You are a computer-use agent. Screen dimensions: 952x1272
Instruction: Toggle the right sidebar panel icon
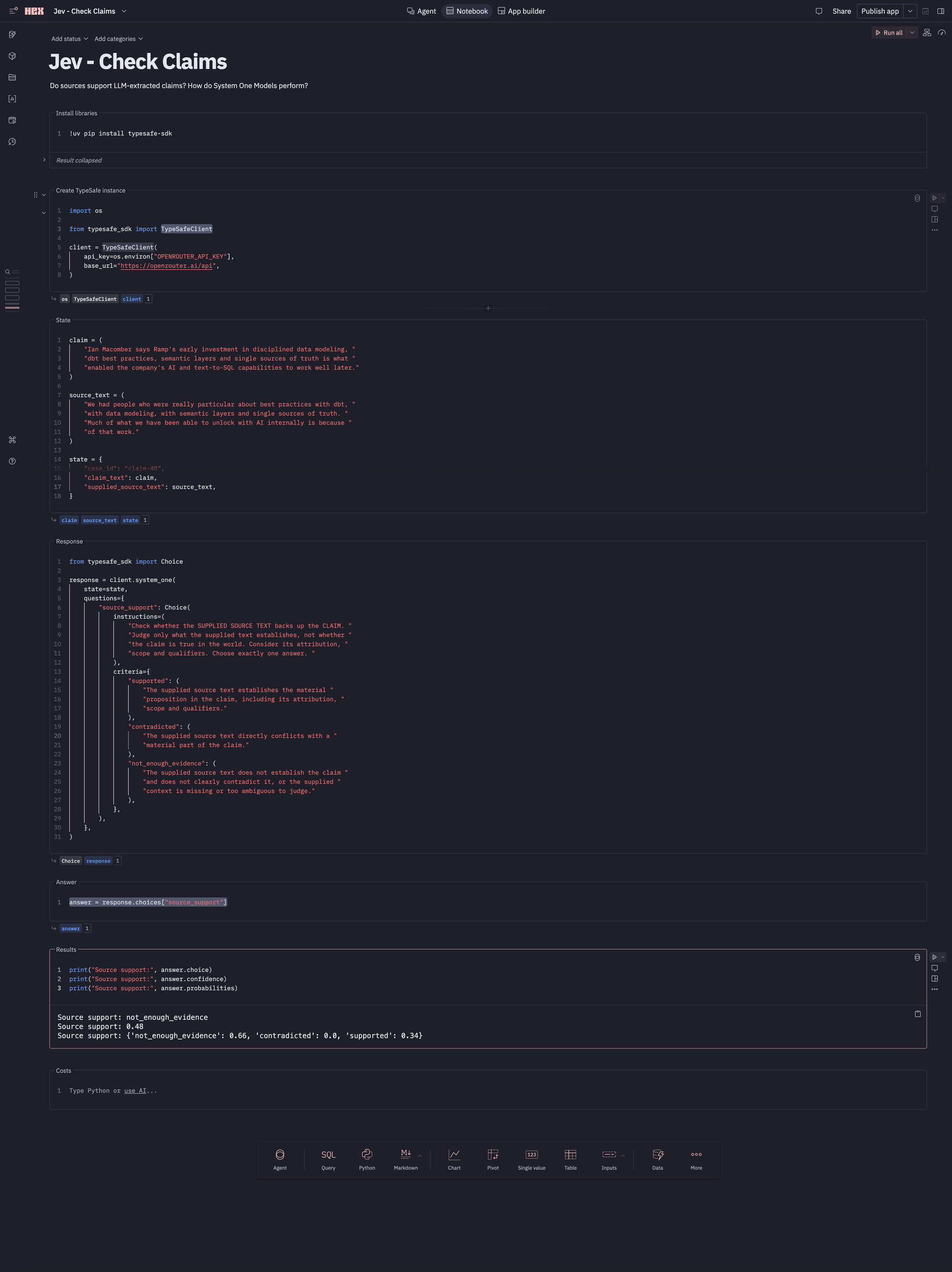[x=941, y=11]
